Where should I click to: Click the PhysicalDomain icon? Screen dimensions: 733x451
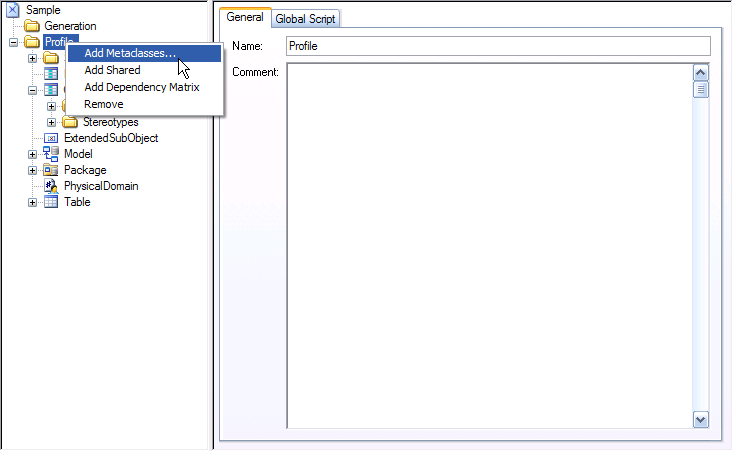pos(51,186)
